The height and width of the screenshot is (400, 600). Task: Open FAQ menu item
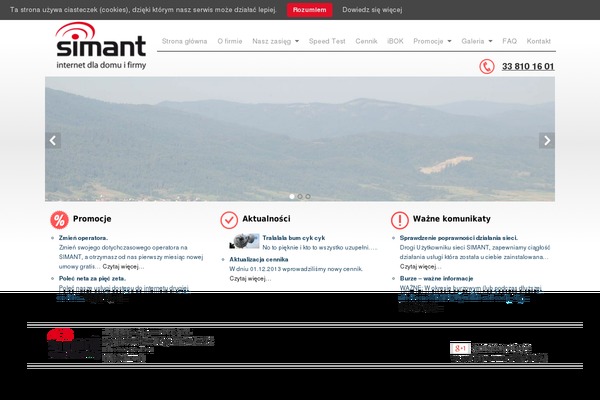click(x=509, y=41)
